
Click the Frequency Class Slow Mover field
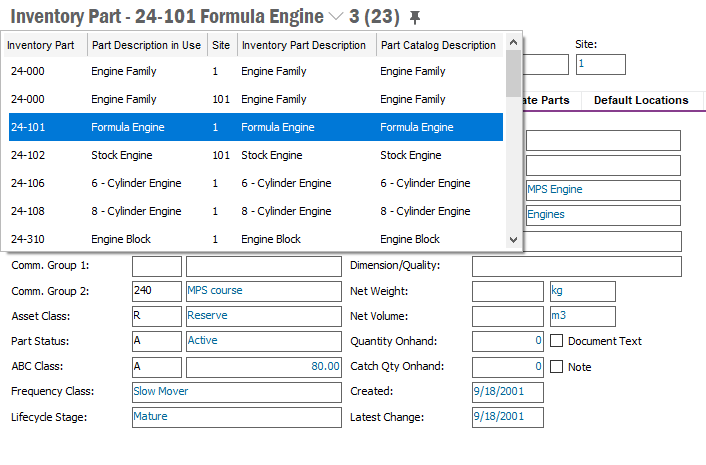pos(236,391)
